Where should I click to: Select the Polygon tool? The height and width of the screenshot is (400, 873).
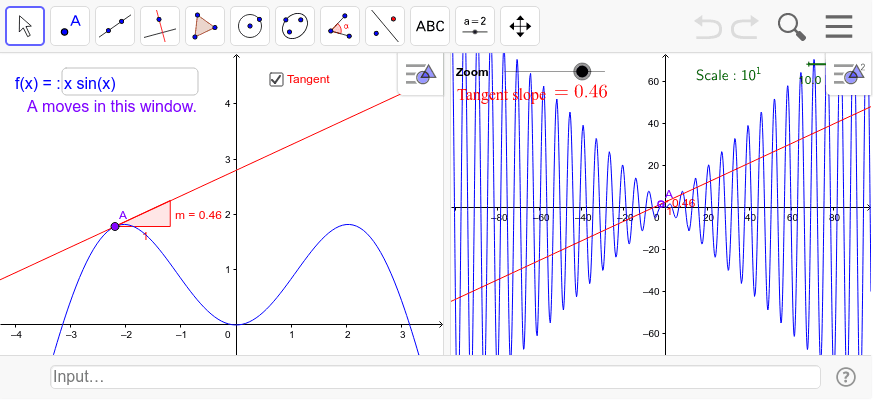(x=205, y=26)
